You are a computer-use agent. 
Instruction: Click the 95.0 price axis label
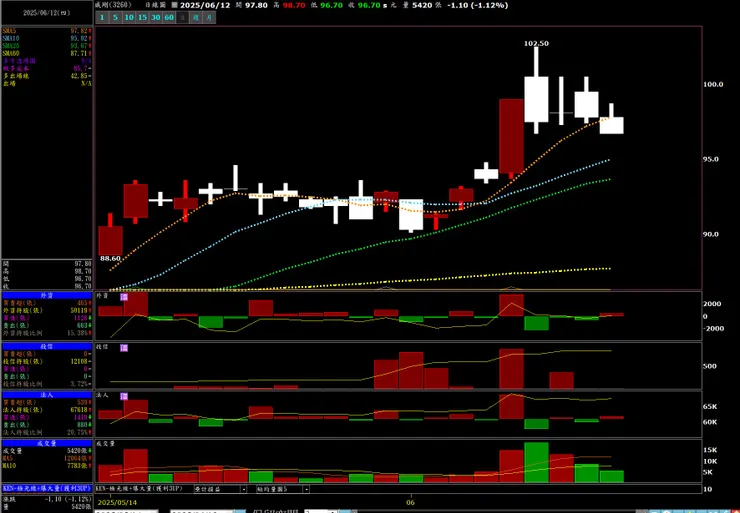713,159
